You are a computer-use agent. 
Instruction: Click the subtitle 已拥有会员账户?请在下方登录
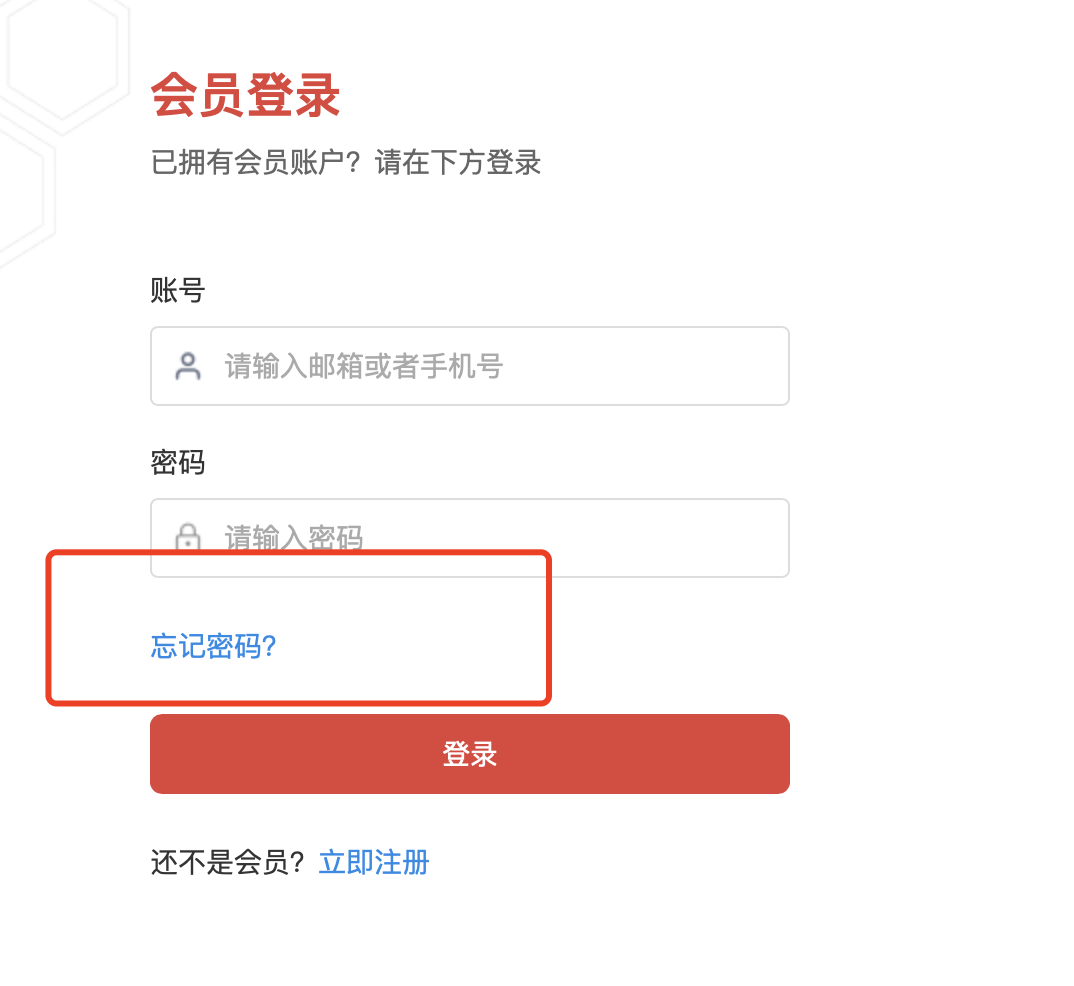coord(346,163)
